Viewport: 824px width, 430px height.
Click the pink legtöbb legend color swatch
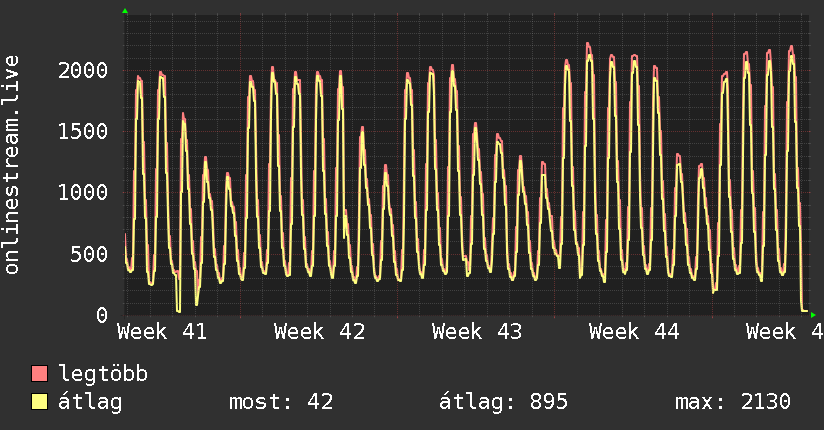(39, 374)
